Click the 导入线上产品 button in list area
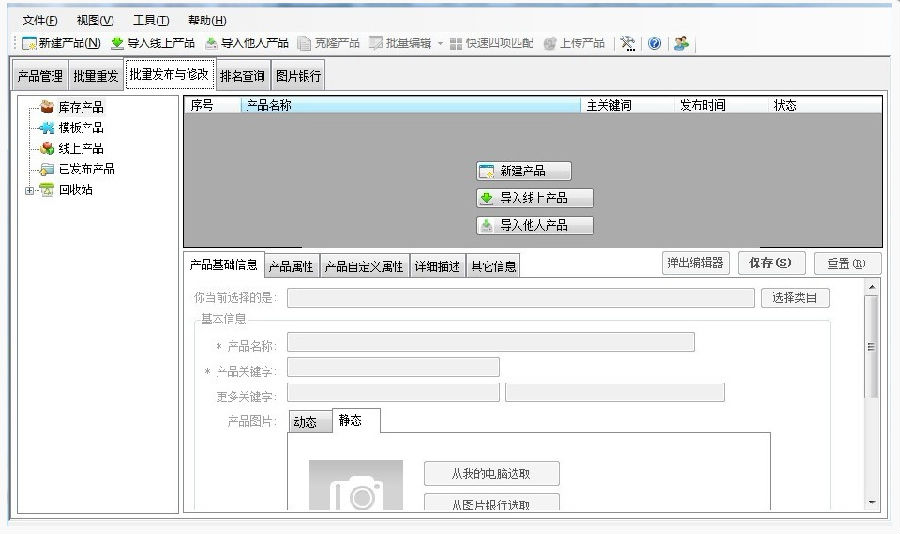The width and height of the screenshot is (900, 534). coord(535,198)
